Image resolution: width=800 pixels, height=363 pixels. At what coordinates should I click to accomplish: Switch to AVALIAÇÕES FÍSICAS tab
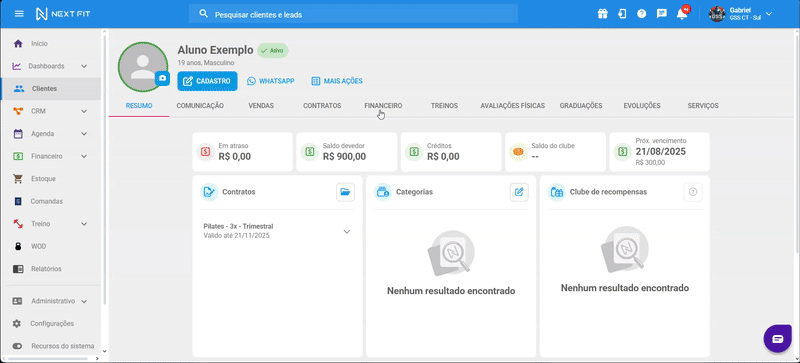pyautogui.click(x=513, y=106)
